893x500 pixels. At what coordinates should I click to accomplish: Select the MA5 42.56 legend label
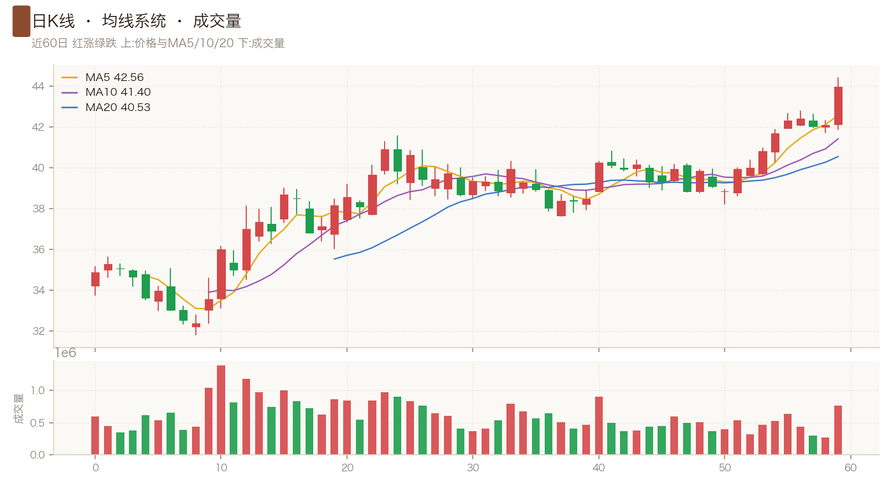pyautogui.click(x=114, y=77)
